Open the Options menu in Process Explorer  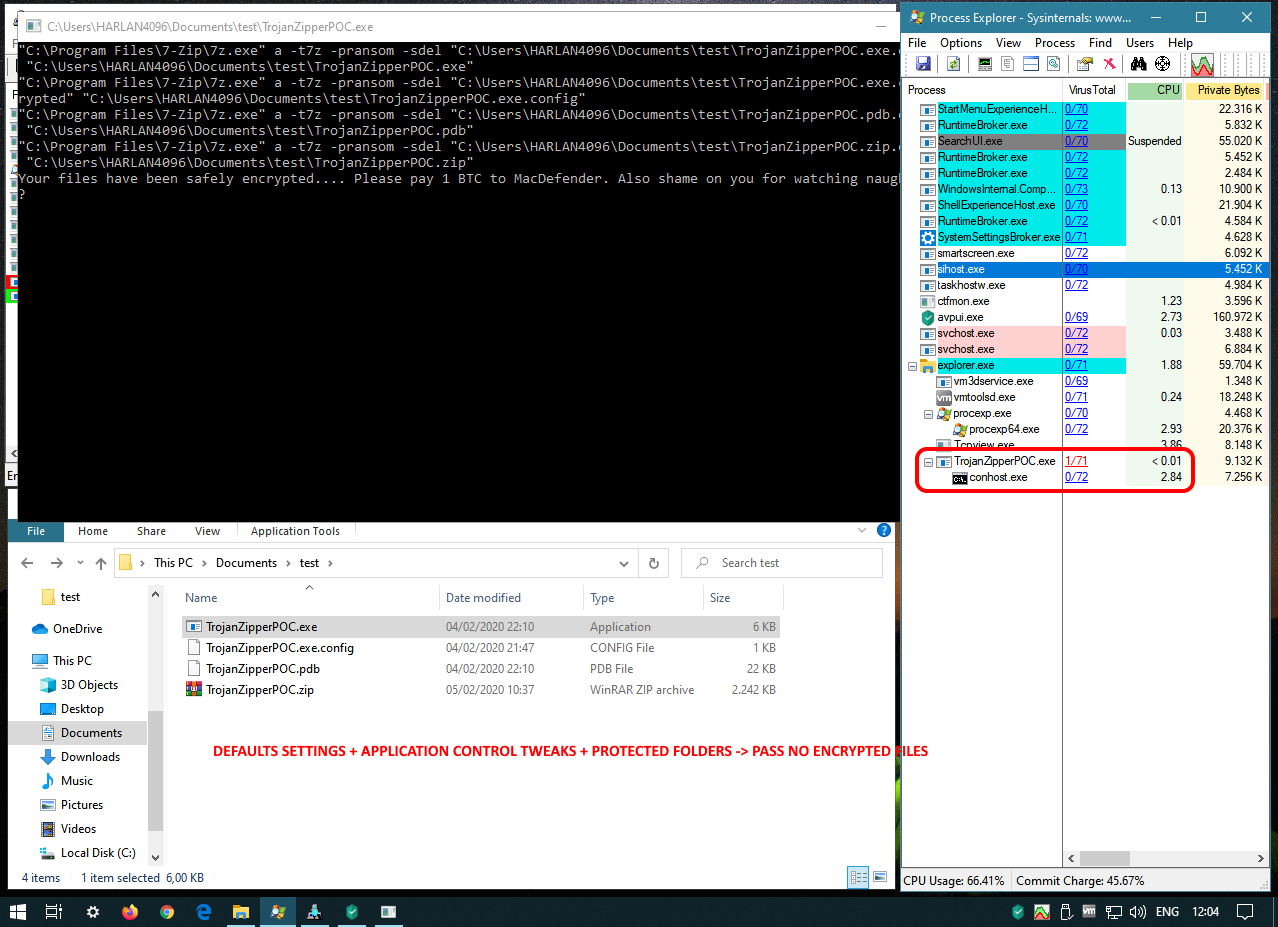tap(961, 43)
